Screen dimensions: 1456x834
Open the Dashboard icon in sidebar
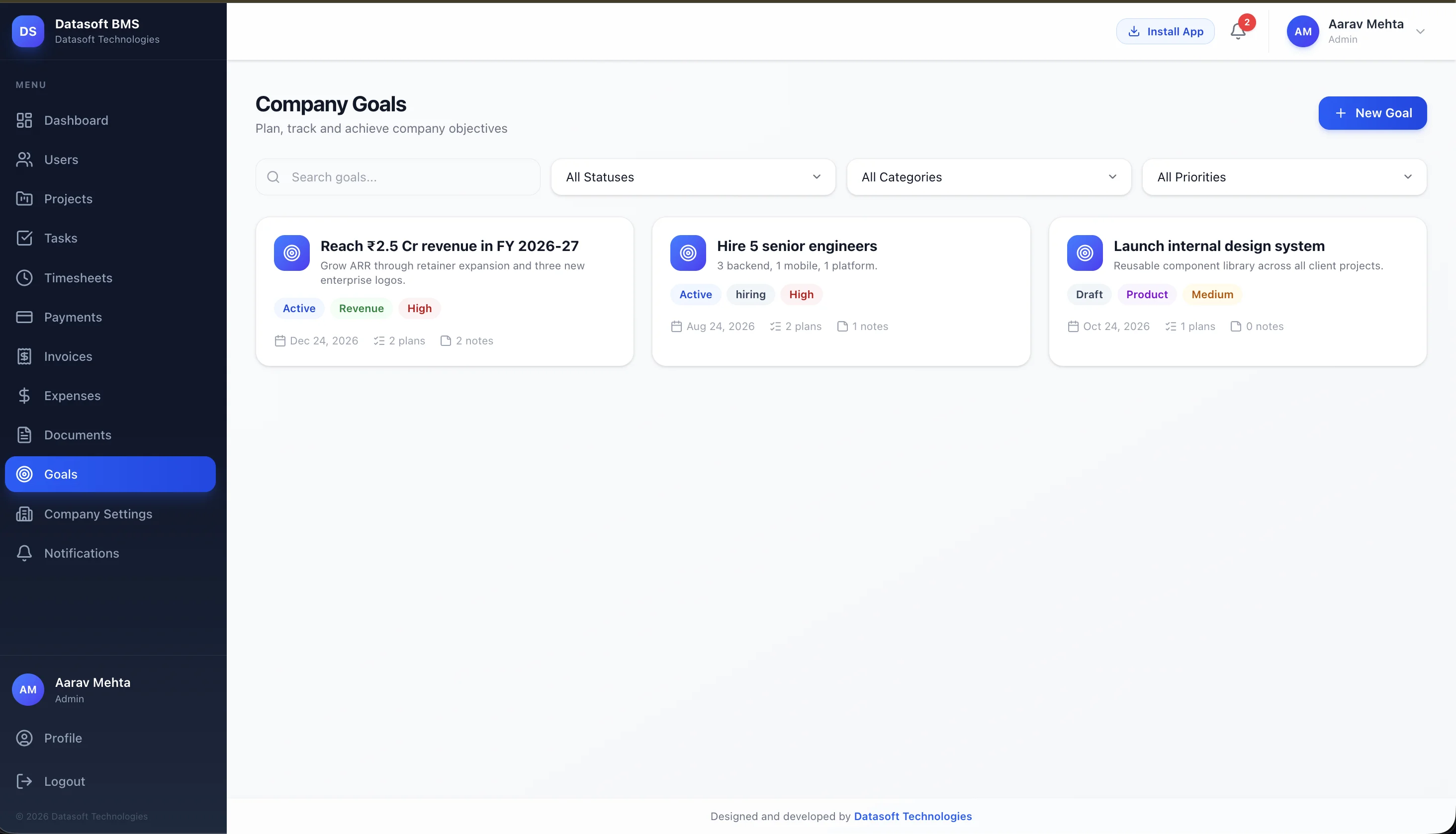click(24, 120)
